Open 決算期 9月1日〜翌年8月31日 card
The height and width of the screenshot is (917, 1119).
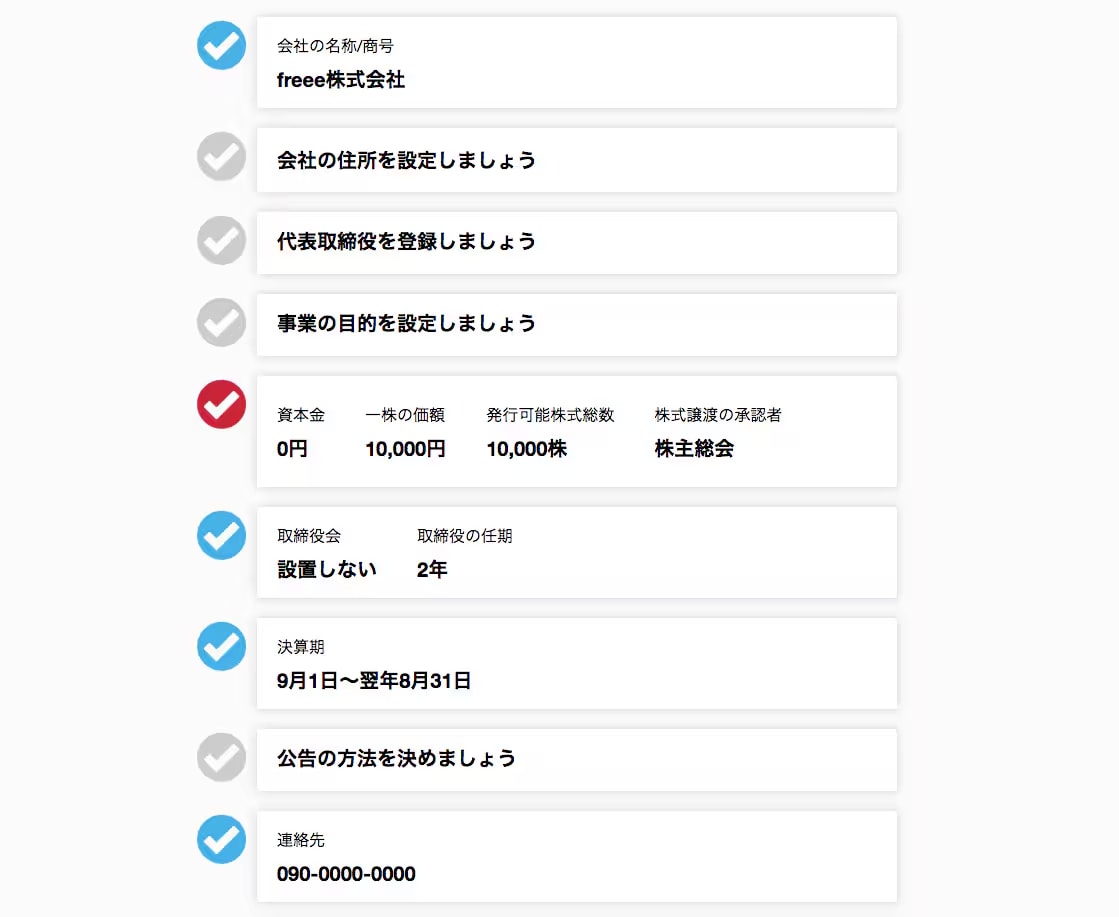pos(577,664)
